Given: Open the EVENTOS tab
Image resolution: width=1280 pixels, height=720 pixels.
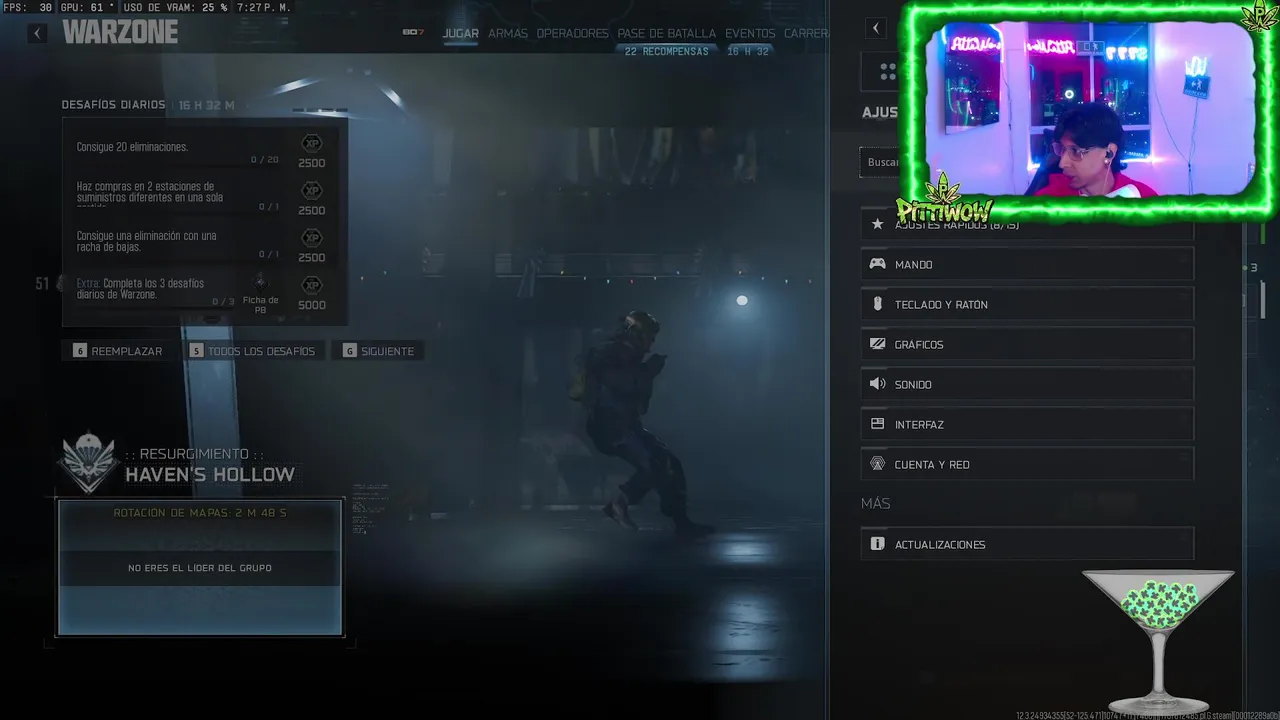Looking at the screenshot, I should (750, 33).
